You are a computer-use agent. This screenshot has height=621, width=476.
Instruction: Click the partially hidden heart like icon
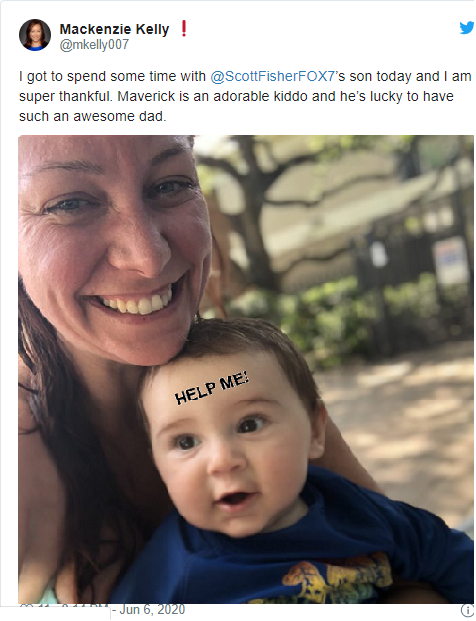point(24,607)
